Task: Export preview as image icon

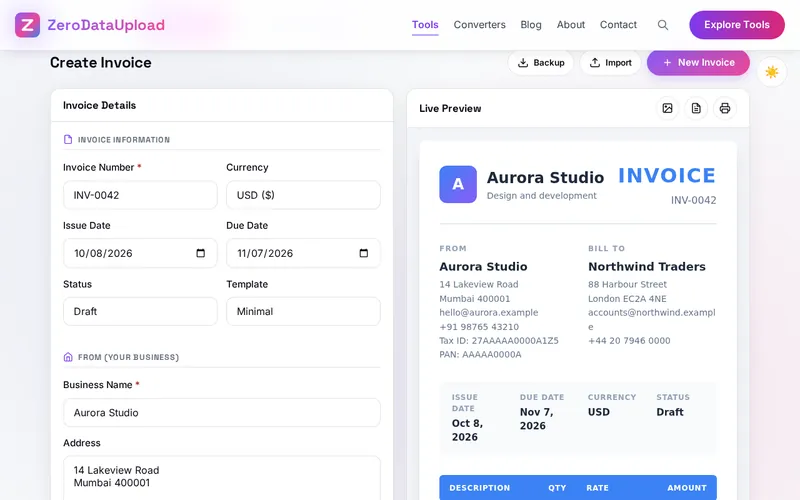Action: click(667, 108)
